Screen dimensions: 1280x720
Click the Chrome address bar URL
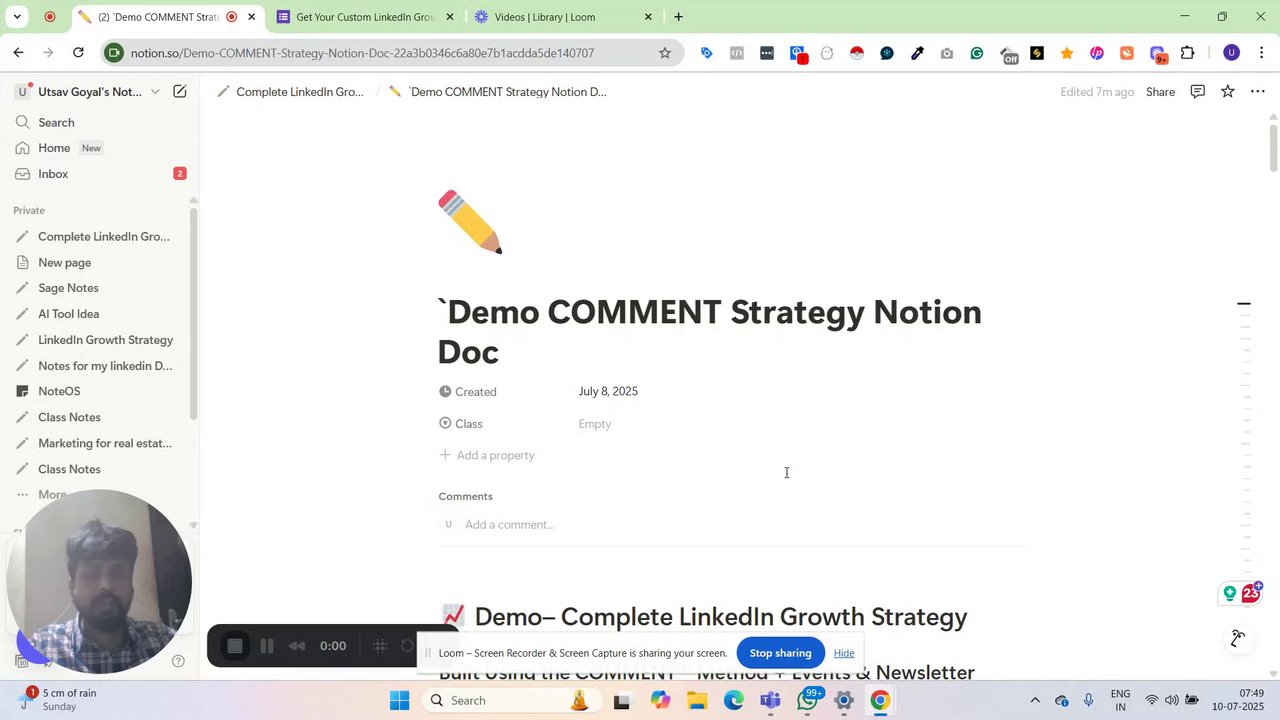[362, 53]
